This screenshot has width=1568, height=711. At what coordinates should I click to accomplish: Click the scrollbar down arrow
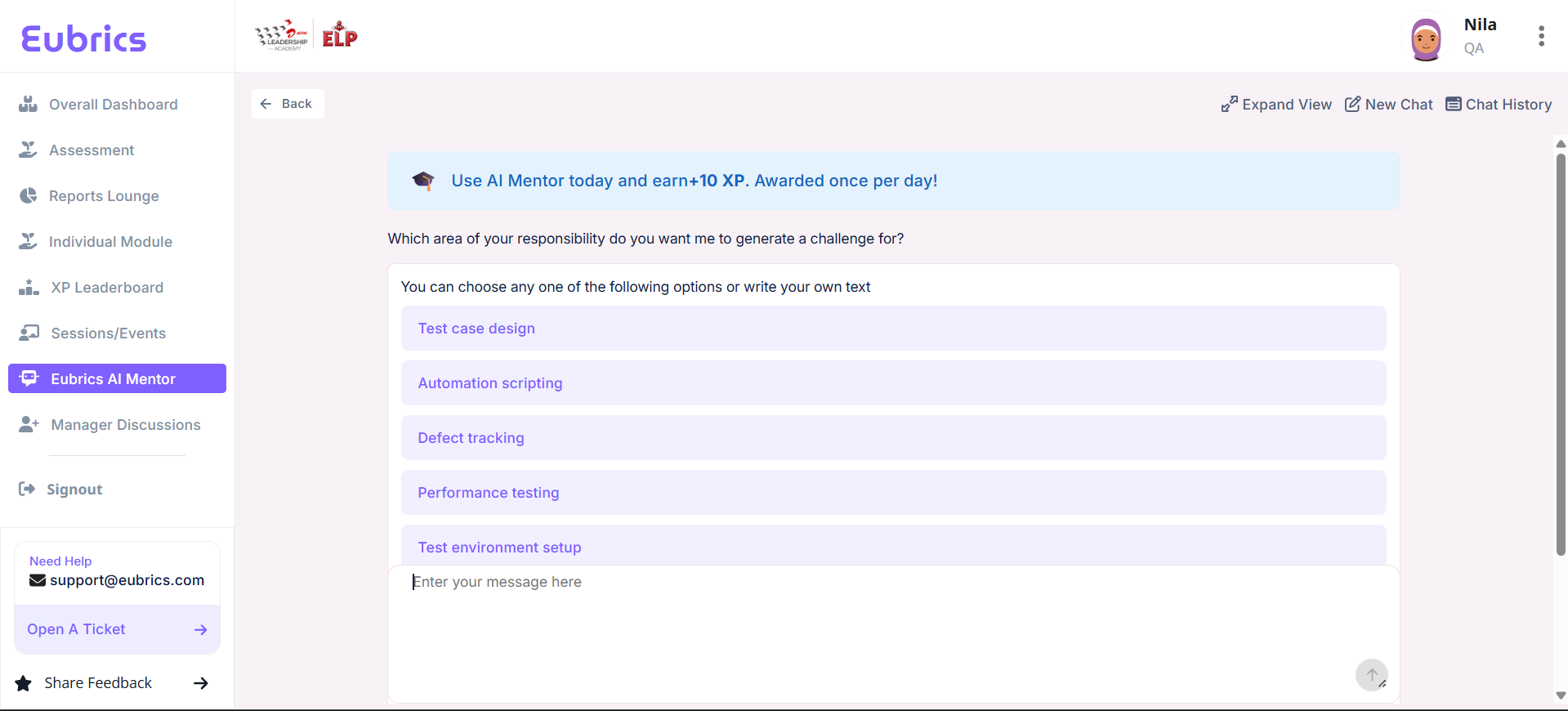(x=1561, y=695)
